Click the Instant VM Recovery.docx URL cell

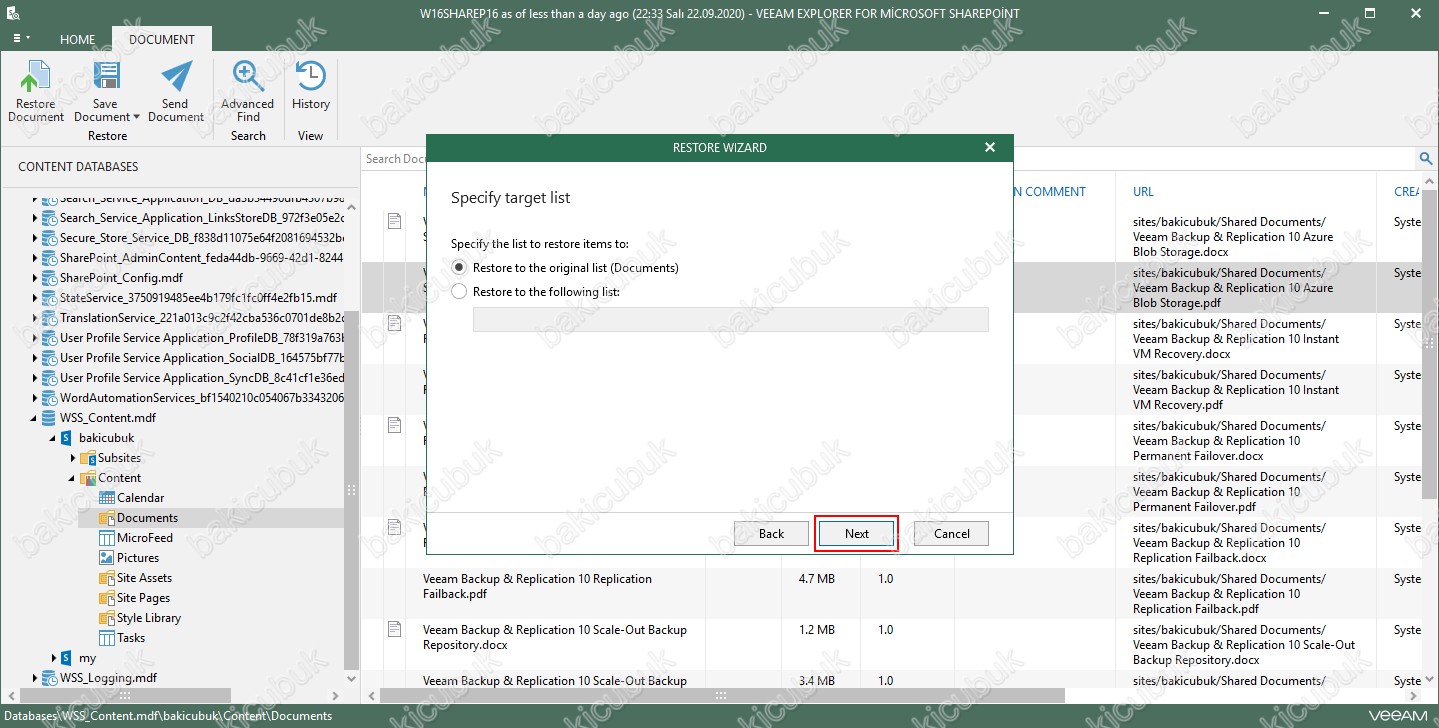(x=1236, y=339)
